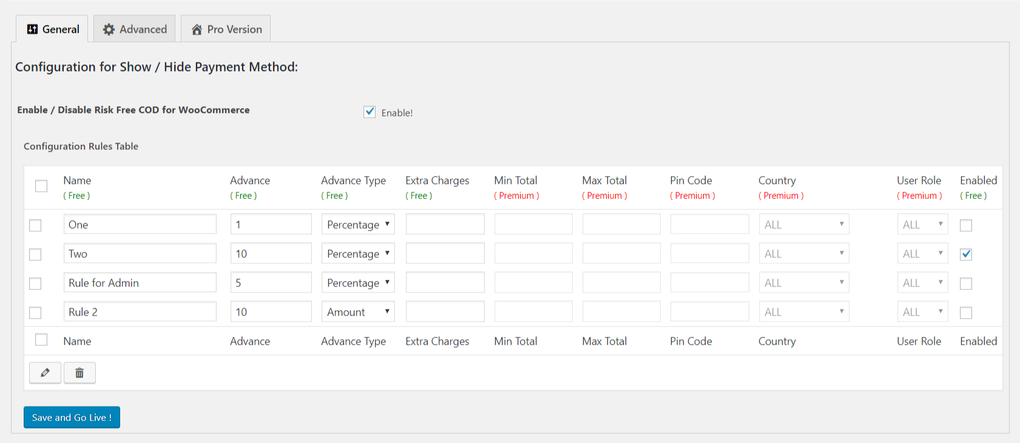Click the pencil edit icon button
The width and height of the screenshot is (1020, 443).
pyautogui.click(x=45, y=373)
